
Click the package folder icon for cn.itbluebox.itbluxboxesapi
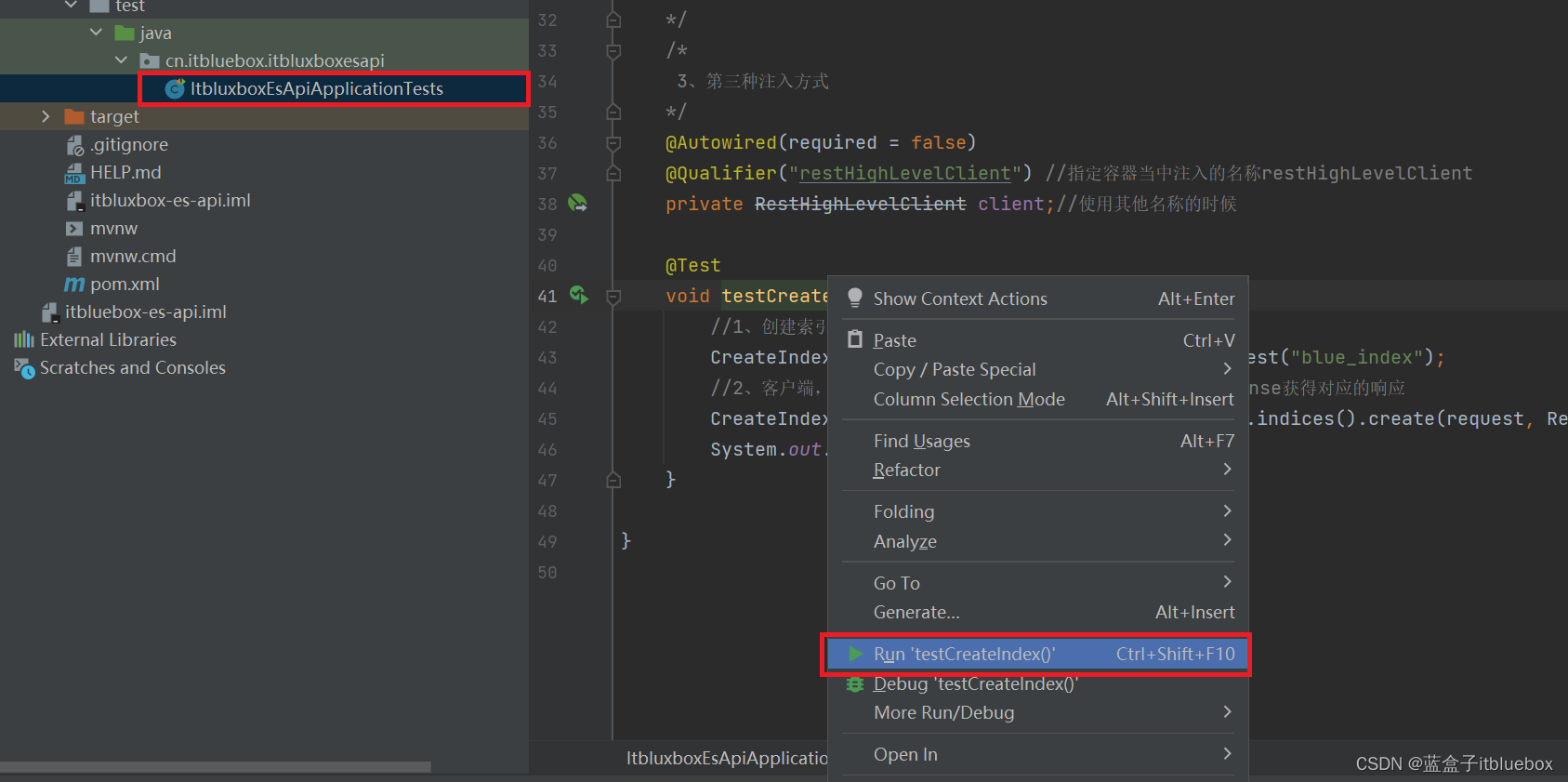[x=150, y=60]
